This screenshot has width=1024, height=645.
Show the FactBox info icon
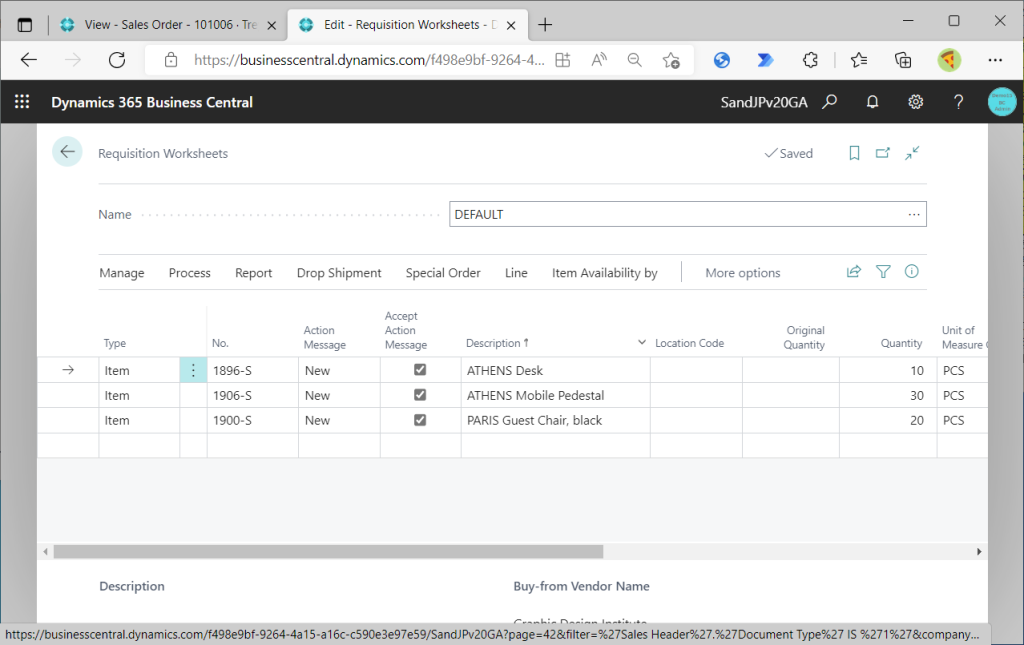pyautogui.click(x=912, y=272)
